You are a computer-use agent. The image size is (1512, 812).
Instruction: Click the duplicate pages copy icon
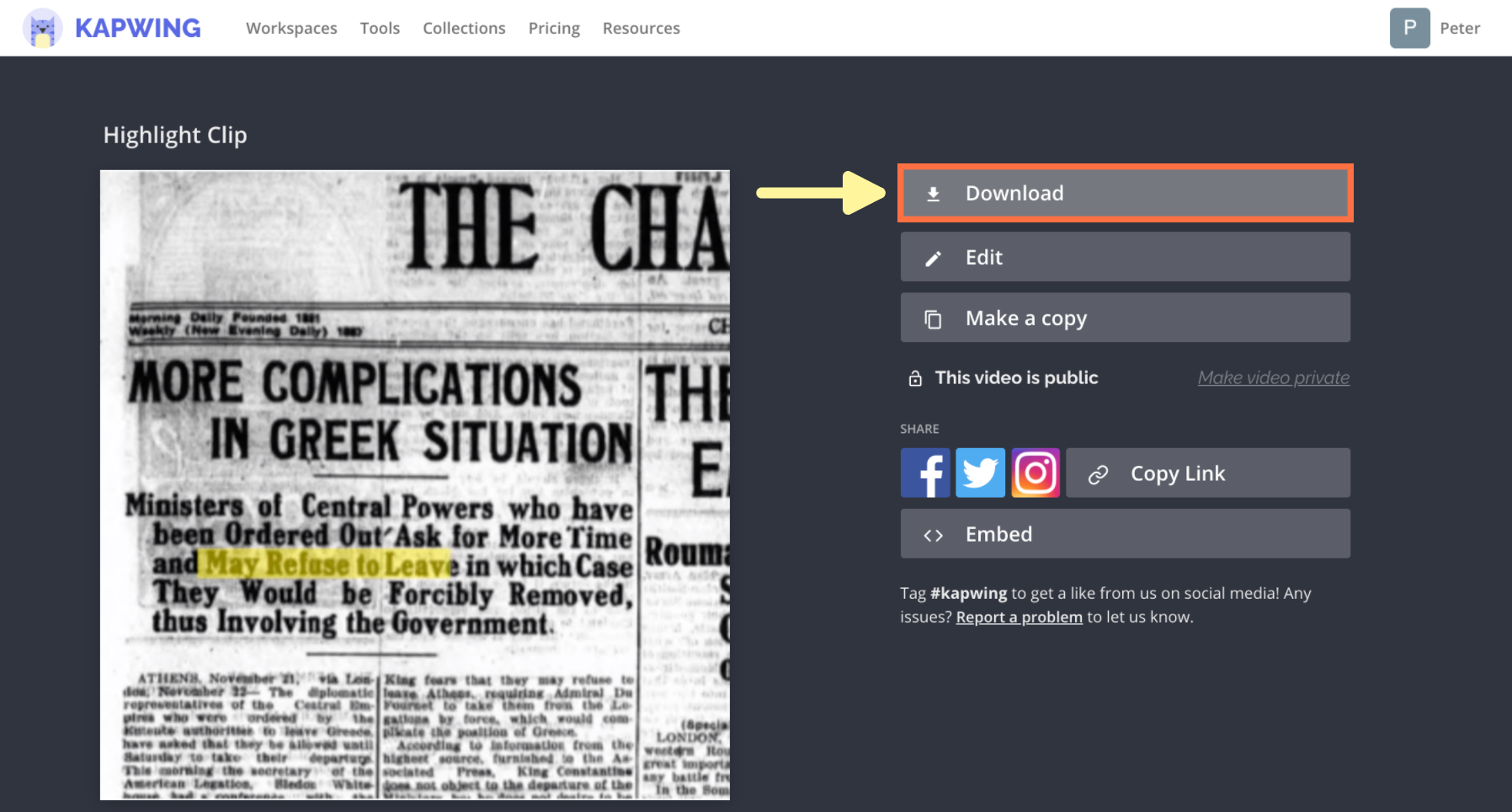tap(933, 319)
